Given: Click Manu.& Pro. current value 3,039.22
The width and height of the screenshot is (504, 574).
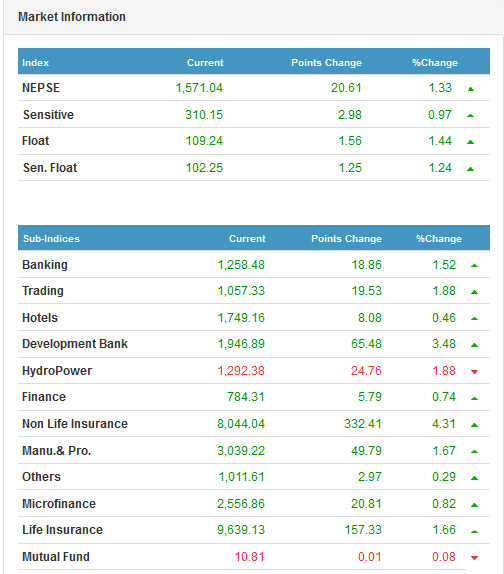Looking at the screenshot, I should [x=241, y=451].
